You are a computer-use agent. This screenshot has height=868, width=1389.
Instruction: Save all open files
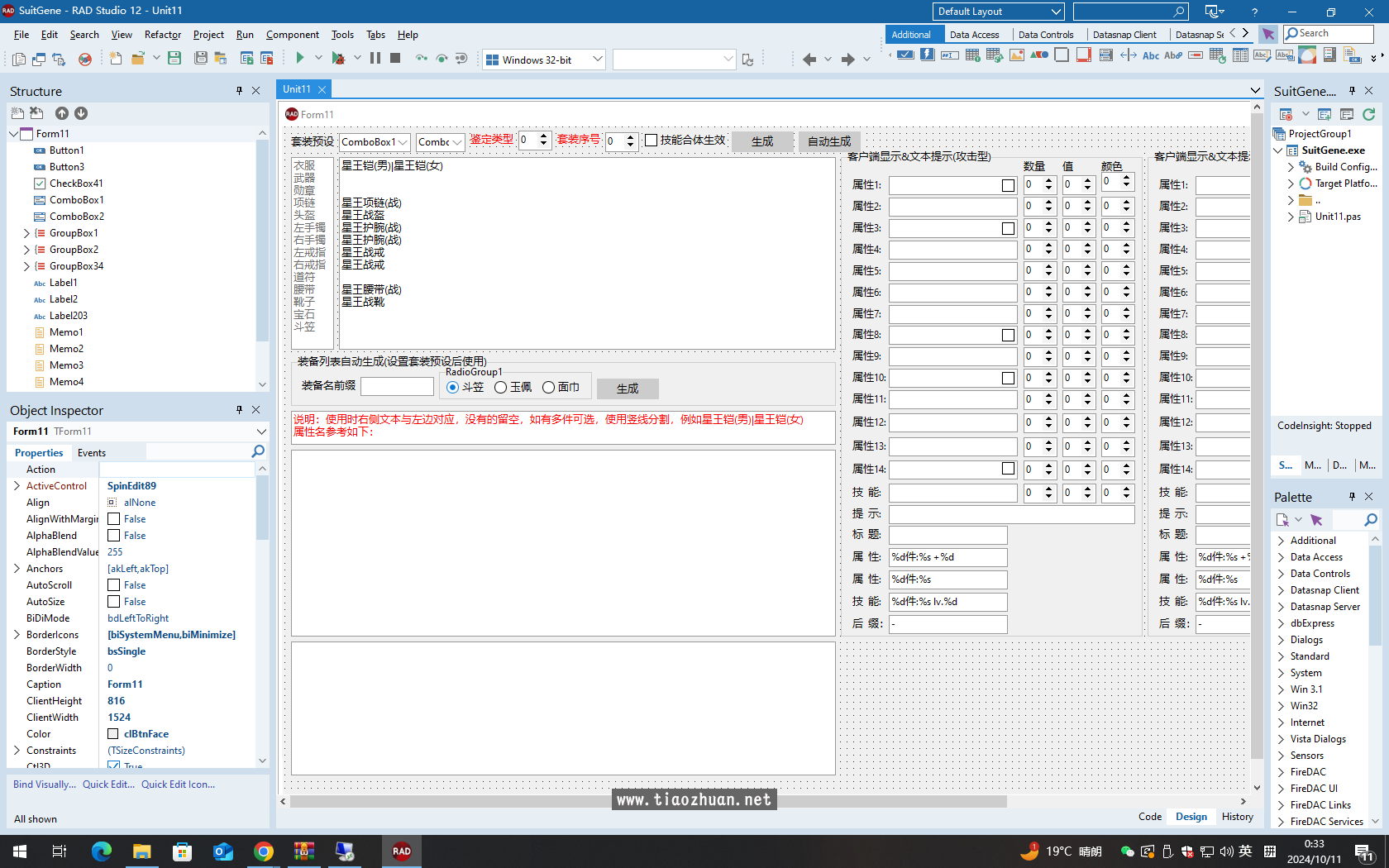(x=201, y=59)
